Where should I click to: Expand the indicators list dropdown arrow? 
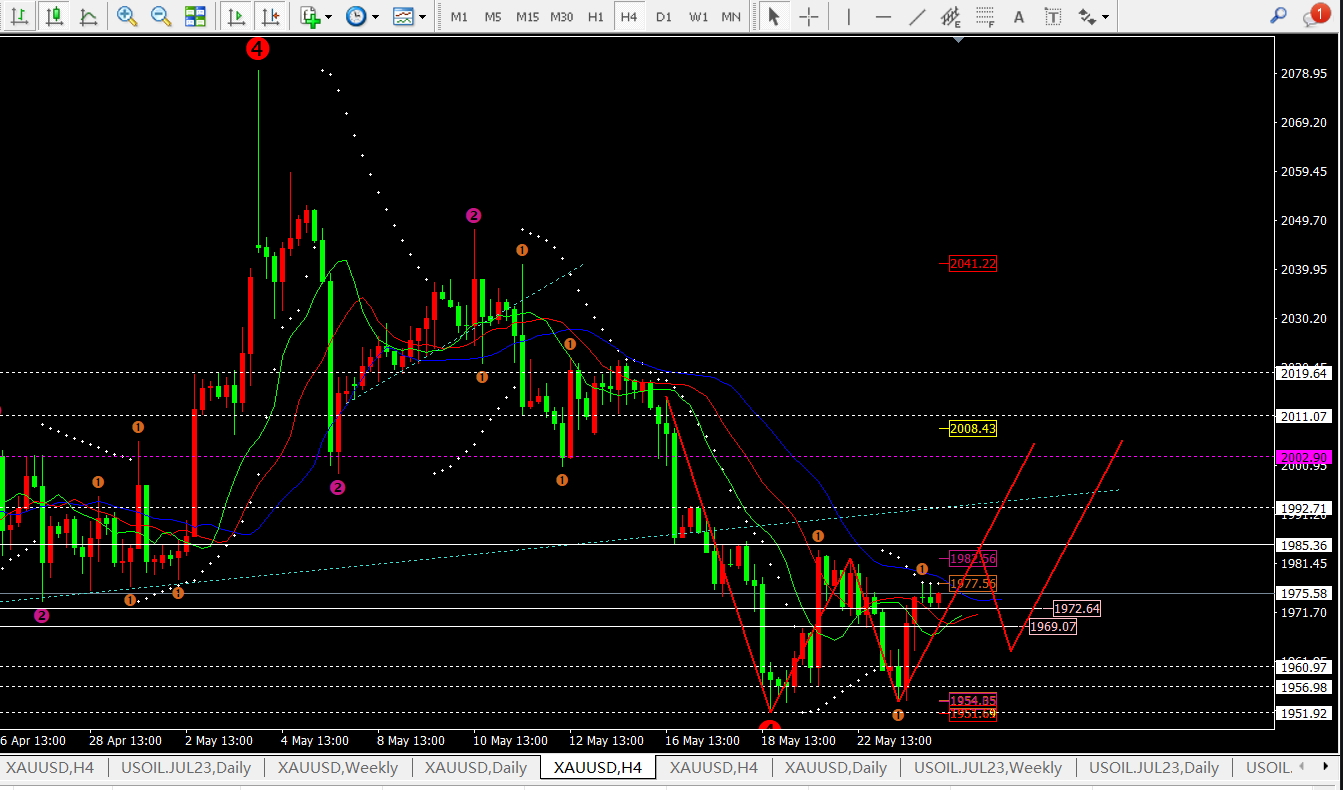click(329, 17)
